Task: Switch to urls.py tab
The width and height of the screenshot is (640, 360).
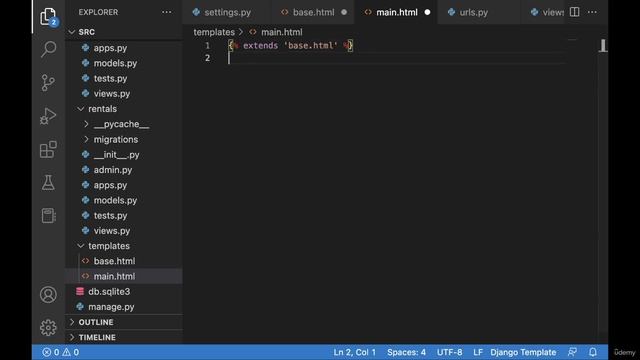Action: [x=473, y=12]
